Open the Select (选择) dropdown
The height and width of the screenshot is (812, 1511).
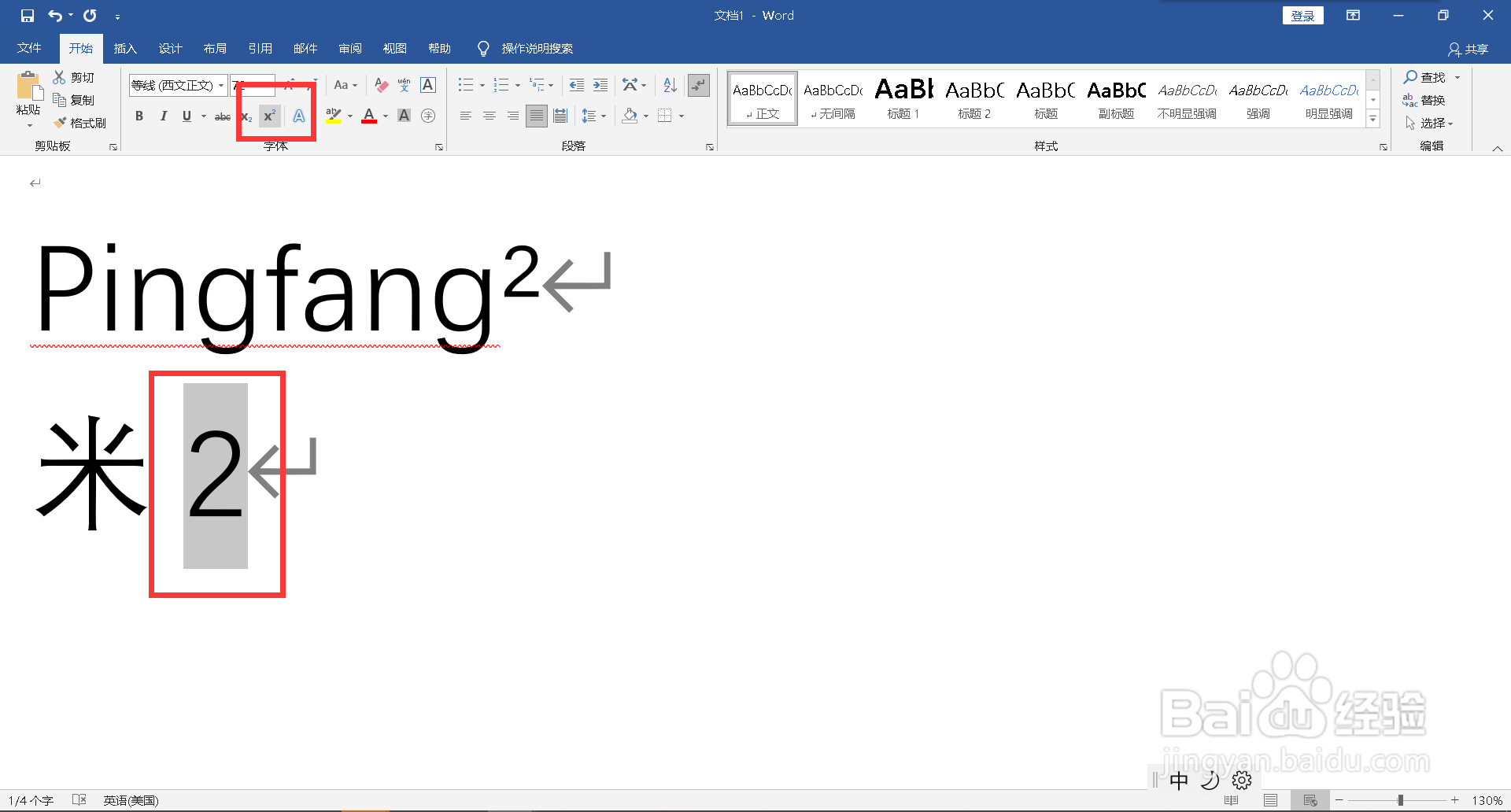(1429, 123)
